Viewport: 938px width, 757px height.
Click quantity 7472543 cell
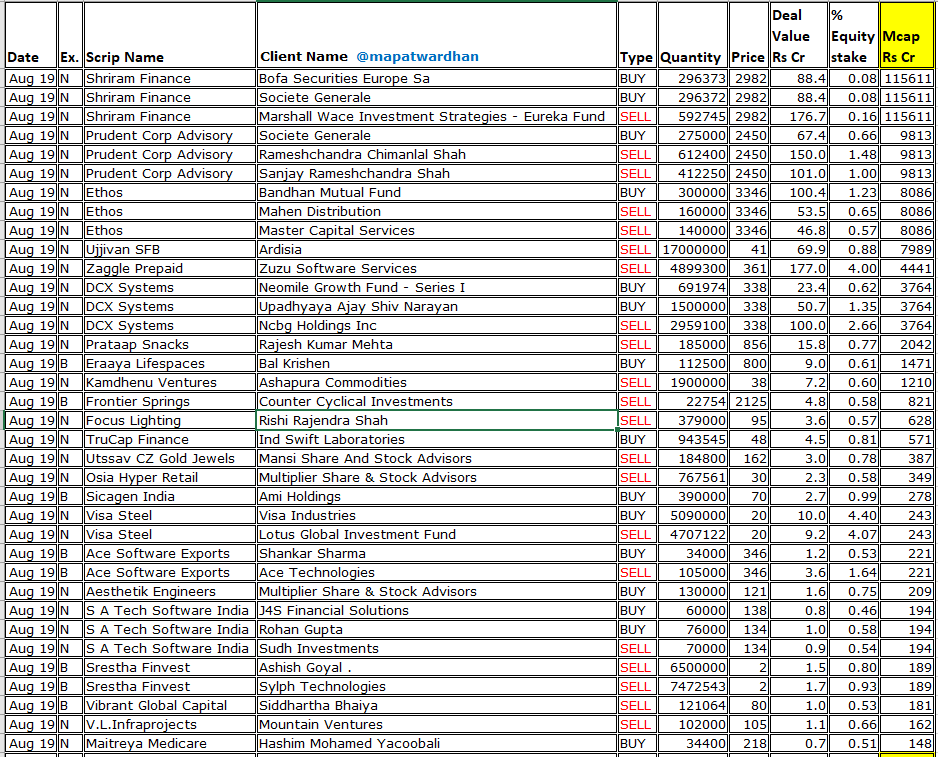tap(693, 686)
